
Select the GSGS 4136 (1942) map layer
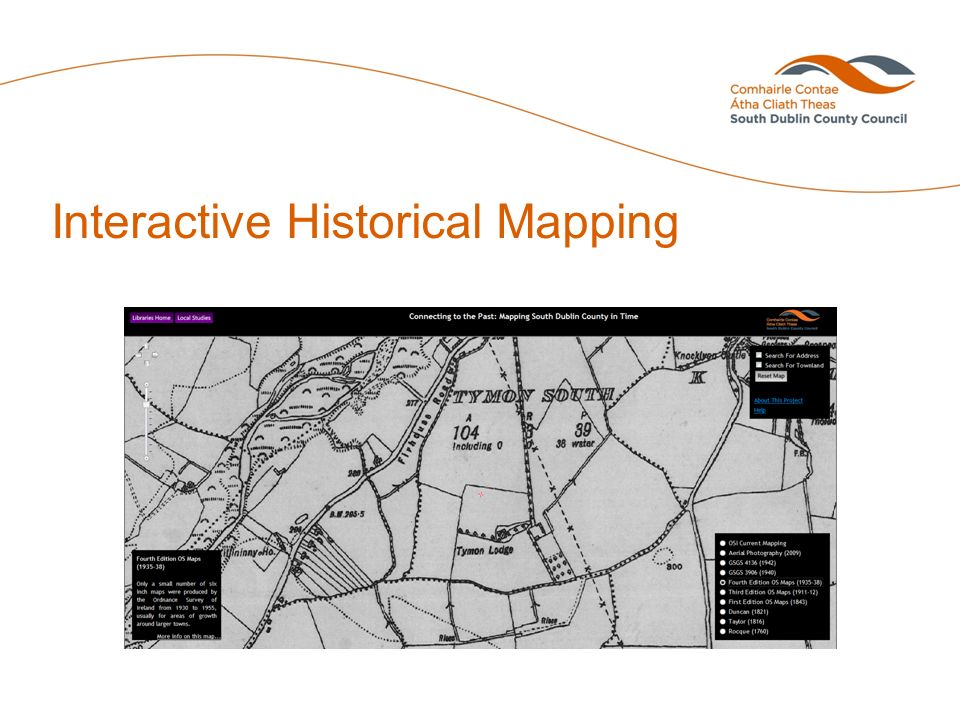[x=723, y=563]
